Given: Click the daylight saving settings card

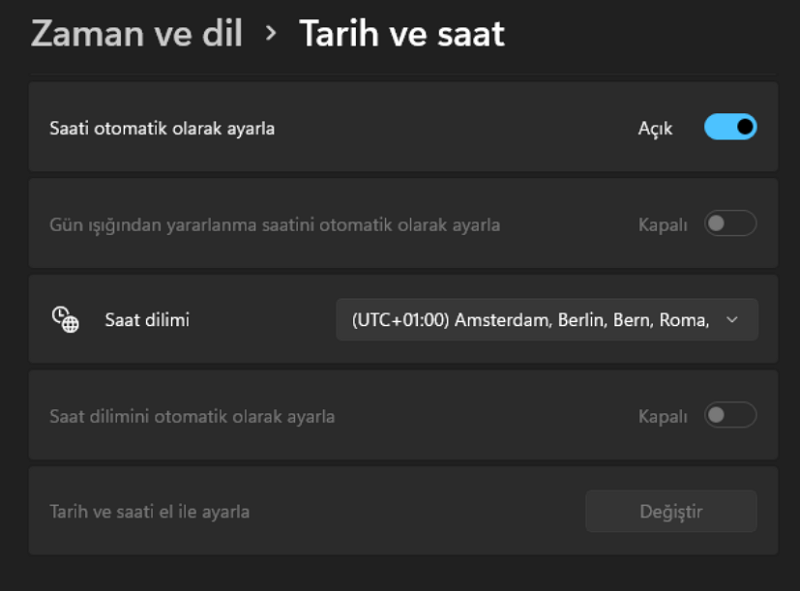Looking at the screenshot, I should pyautogui.click(x=400, y=224).
